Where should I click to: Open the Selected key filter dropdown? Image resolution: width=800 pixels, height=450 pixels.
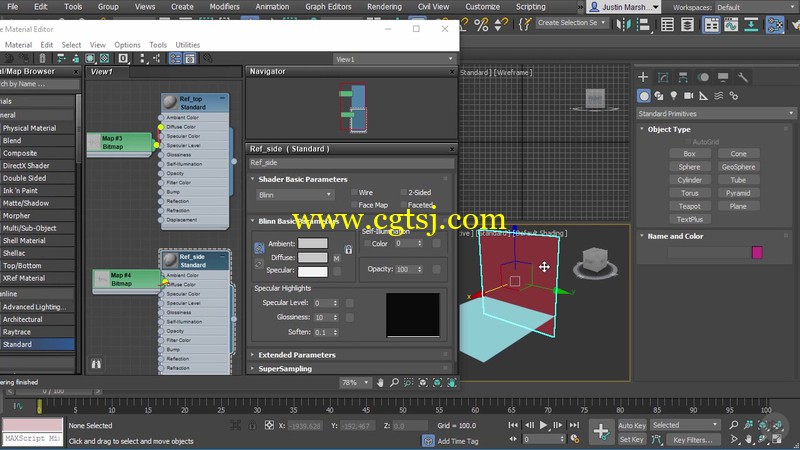click(685, 425)
